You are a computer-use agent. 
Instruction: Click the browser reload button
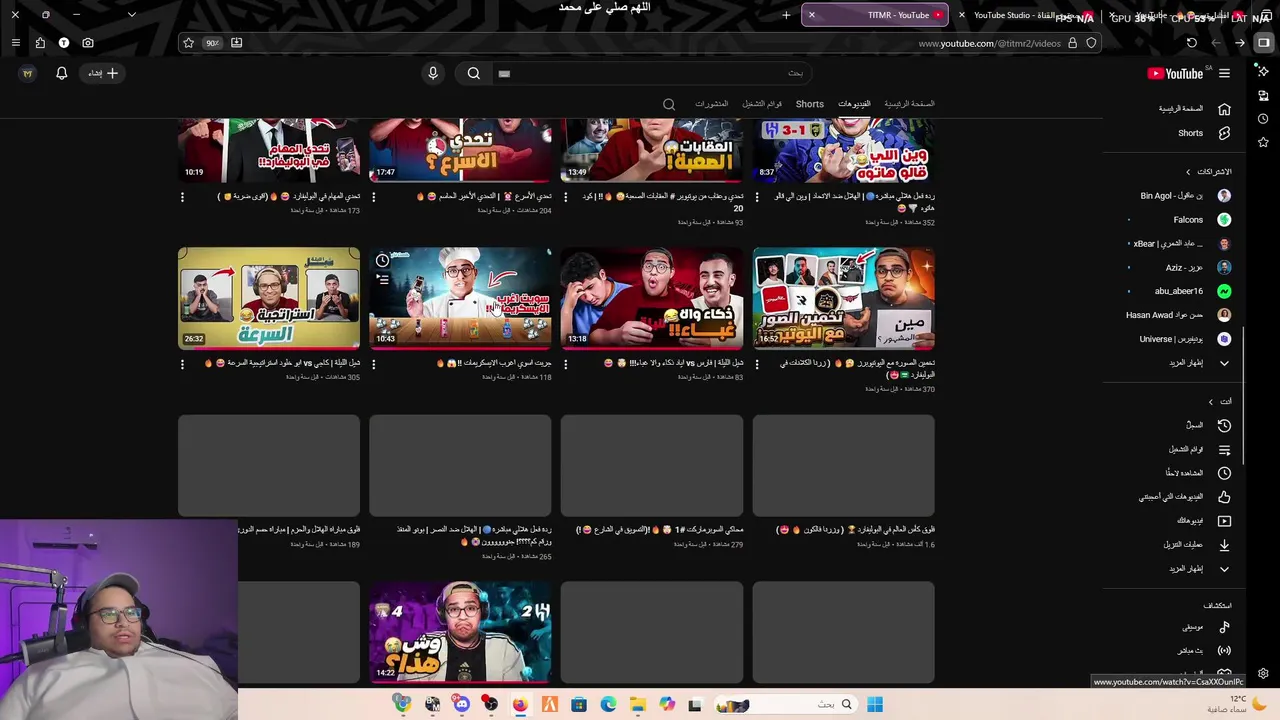[x=1191, y=43]
